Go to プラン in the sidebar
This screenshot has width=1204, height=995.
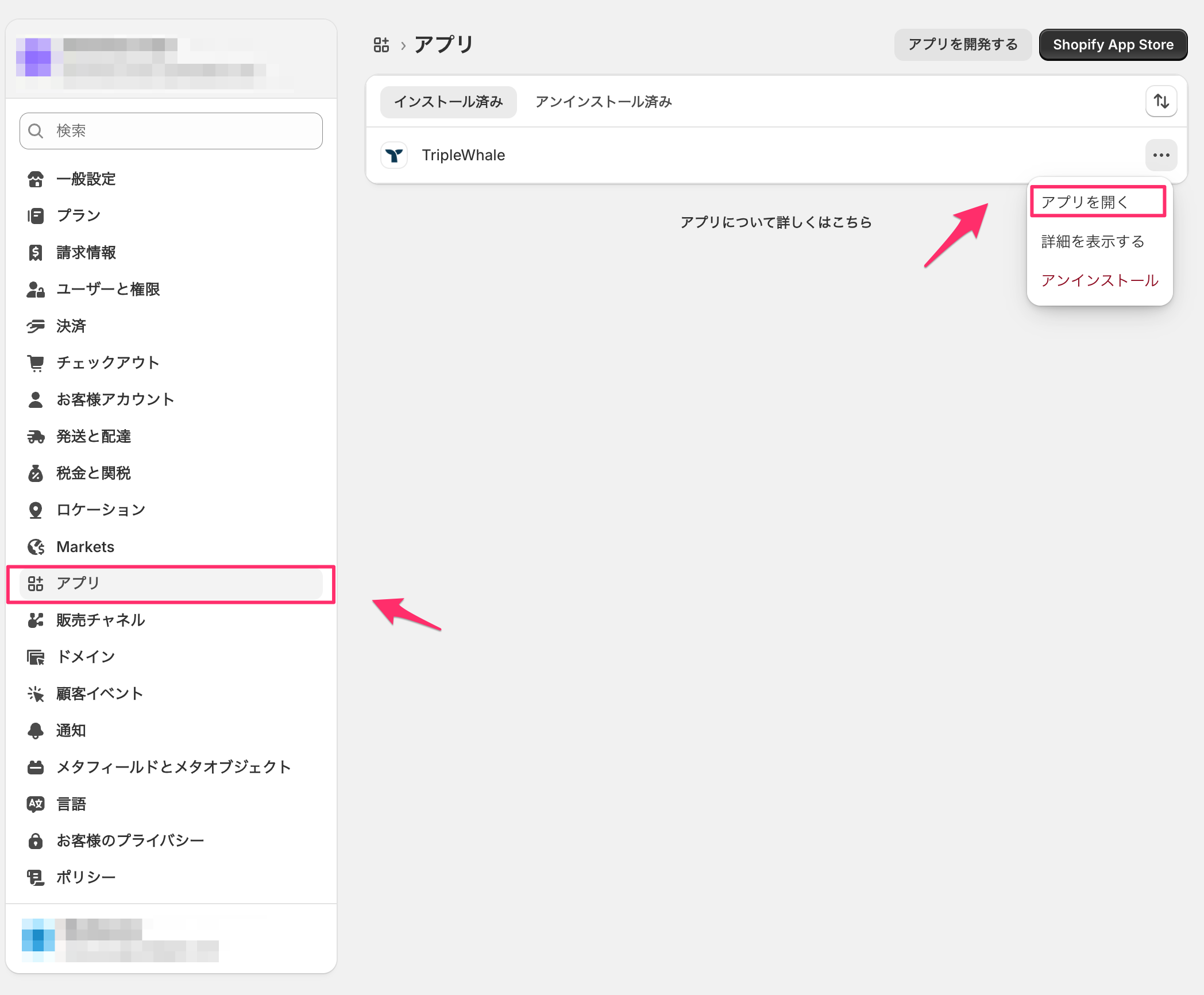tap(171, 216)
